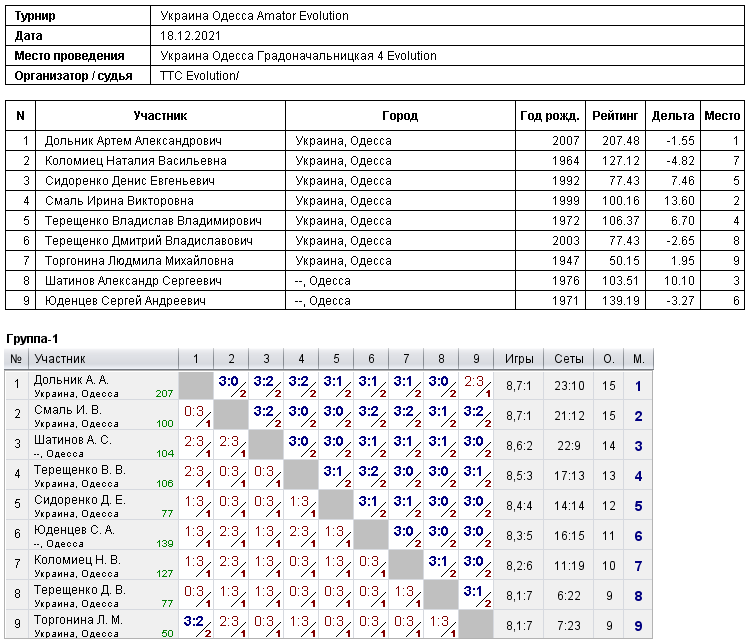Click the Место column header
Image resolution: width=750 pixels, height=644 pixels.
click(722, 116)
